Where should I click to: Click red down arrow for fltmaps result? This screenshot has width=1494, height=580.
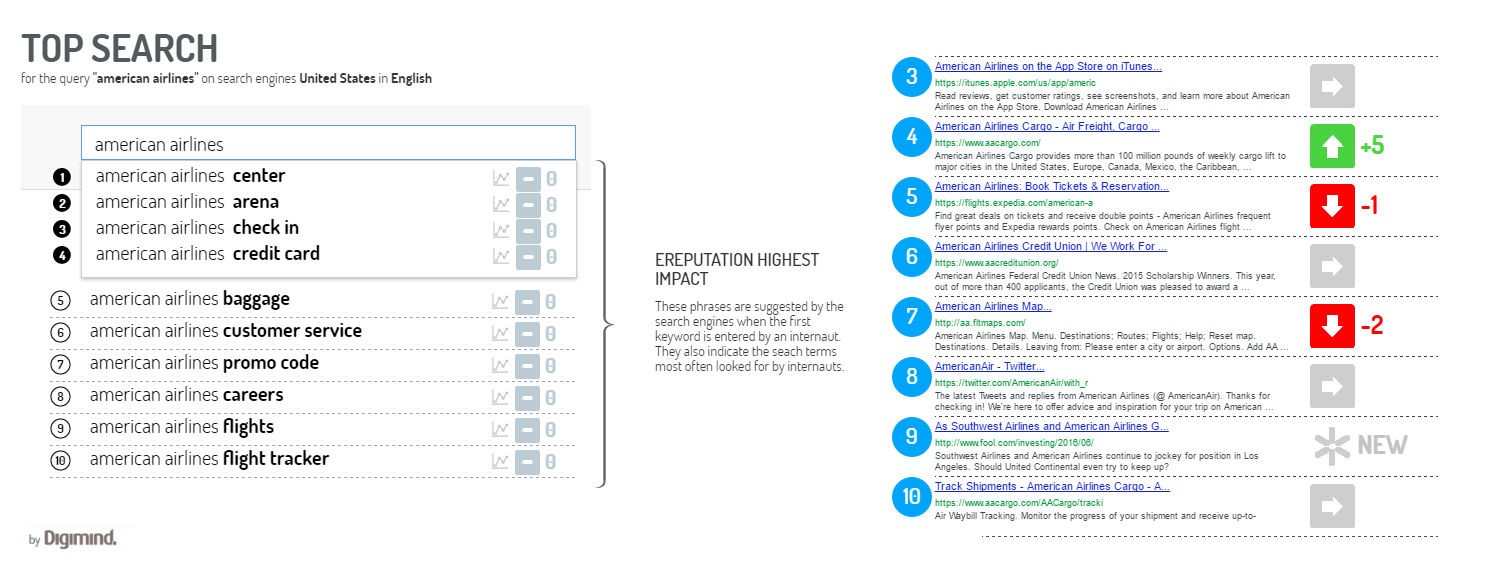pos(1332,326)
